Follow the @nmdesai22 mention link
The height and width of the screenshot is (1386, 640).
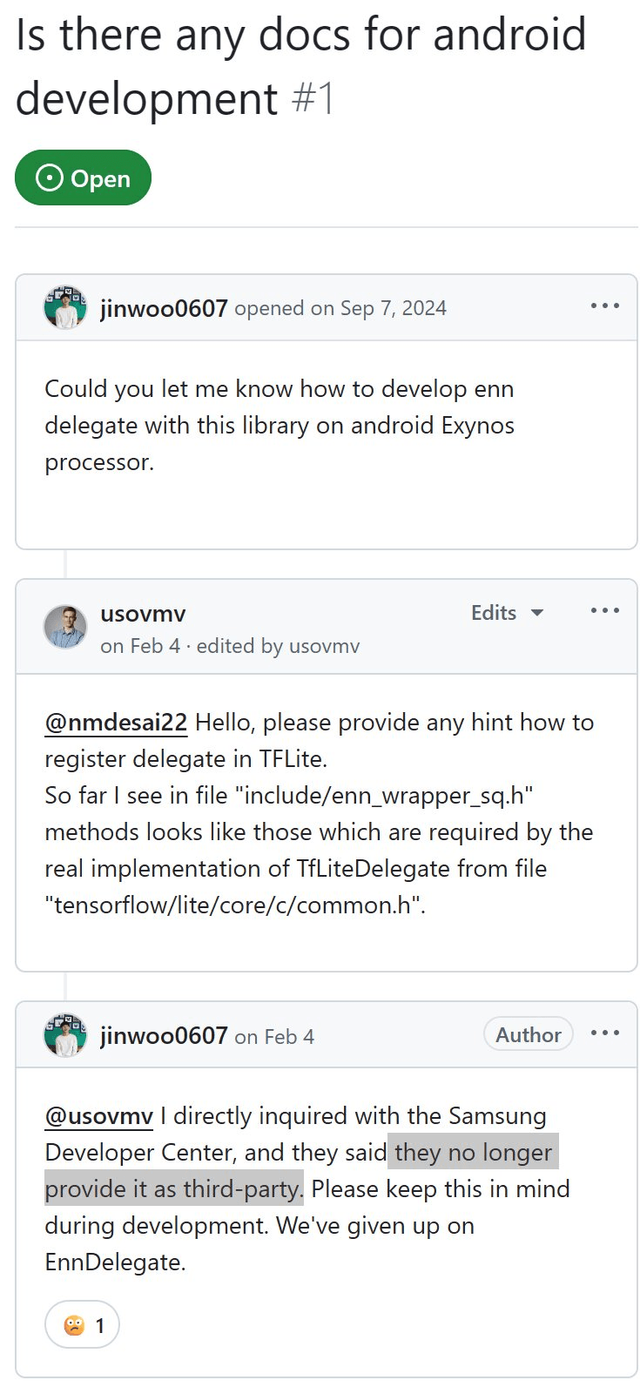pos(119,721)
